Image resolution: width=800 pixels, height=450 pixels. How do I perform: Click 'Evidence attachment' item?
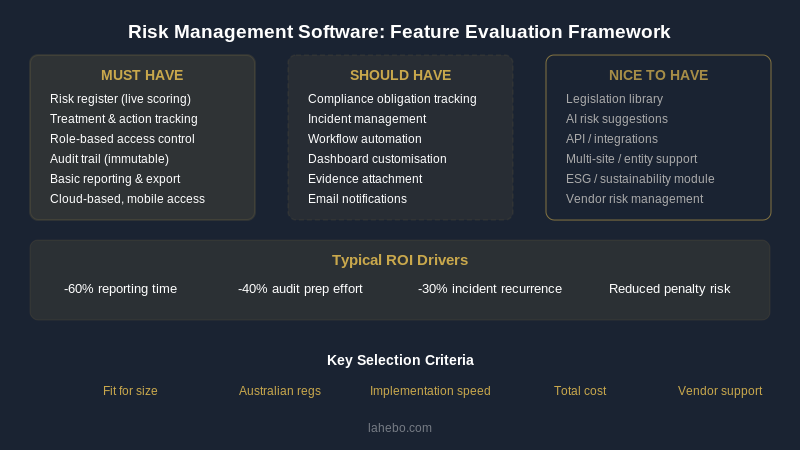[x=365, y=179]
